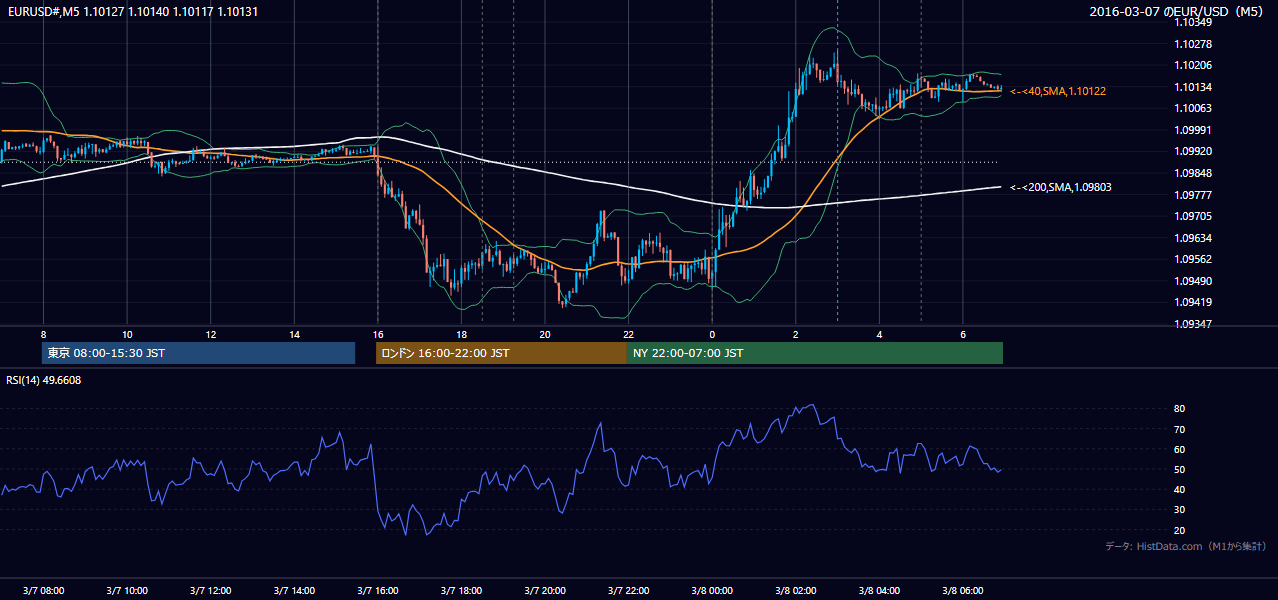Viewport: 1278px width, 600px height.
Task: Click hour label 20 under price chart
Action: point(545,334)
